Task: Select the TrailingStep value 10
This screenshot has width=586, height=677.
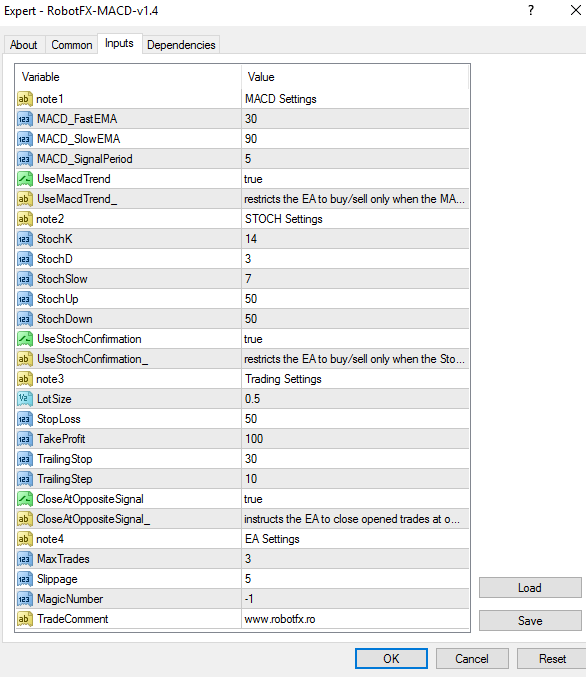Action: click(355, 479)
